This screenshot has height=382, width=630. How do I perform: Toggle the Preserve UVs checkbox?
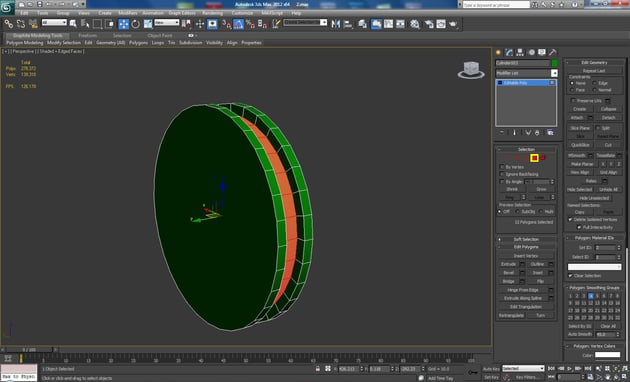(x=573, y=100)
